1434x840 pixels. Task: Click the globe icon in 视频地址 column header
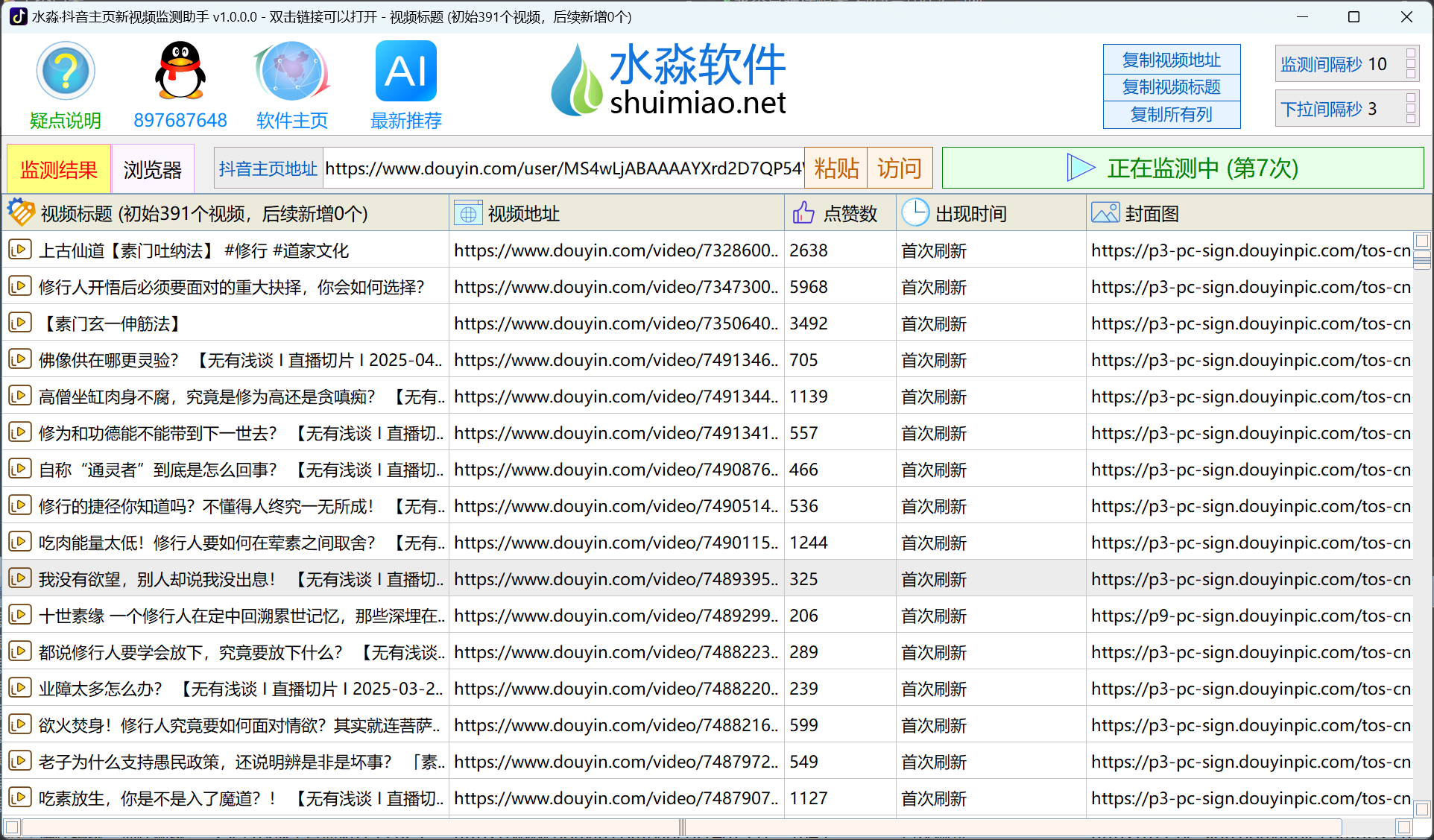[468, 214]
